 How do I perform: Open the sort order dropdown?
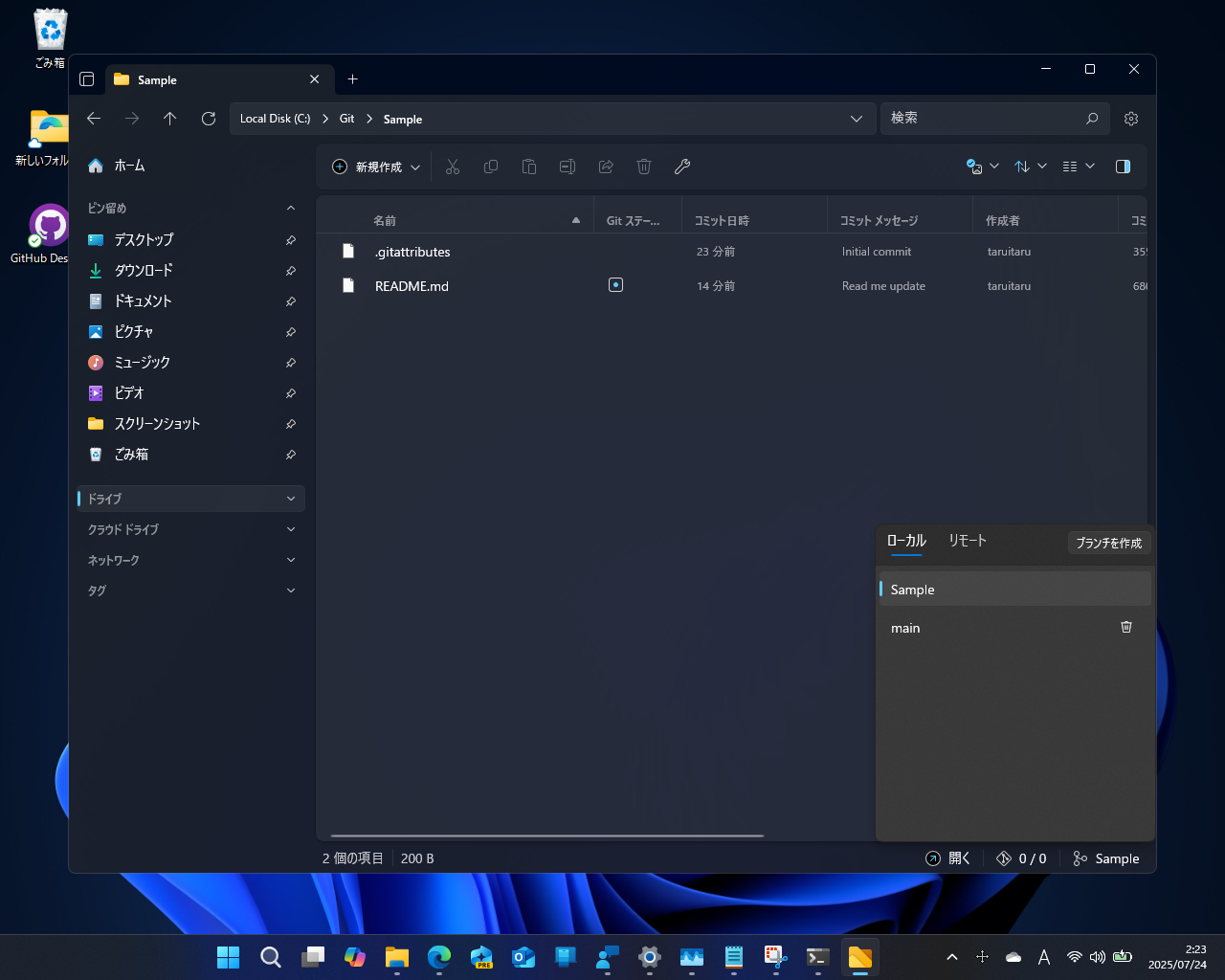(x=1030, y=166)
